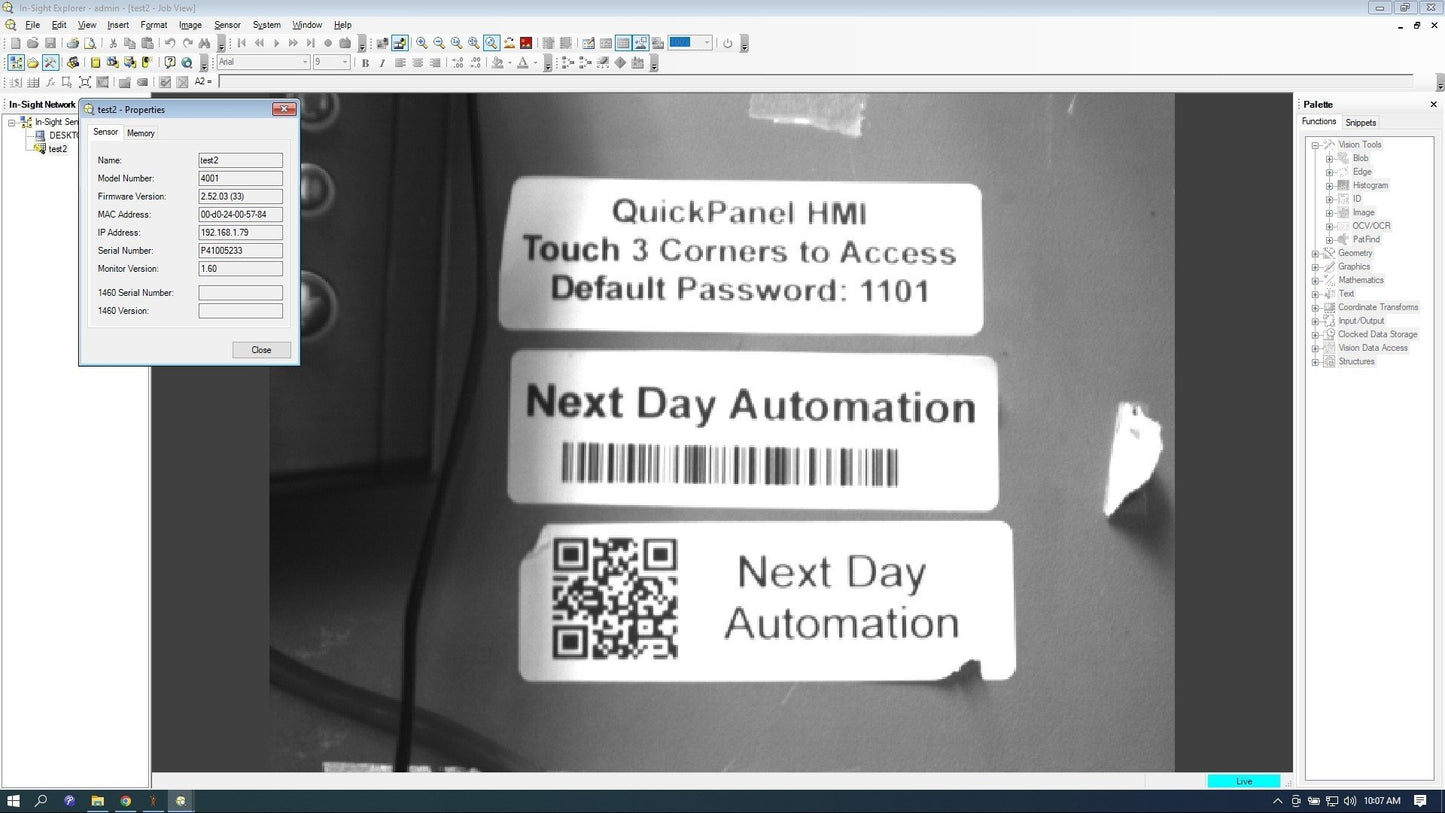
Task: Expand the Mathematics node in Palette
Action: [x=1316, y=280]
